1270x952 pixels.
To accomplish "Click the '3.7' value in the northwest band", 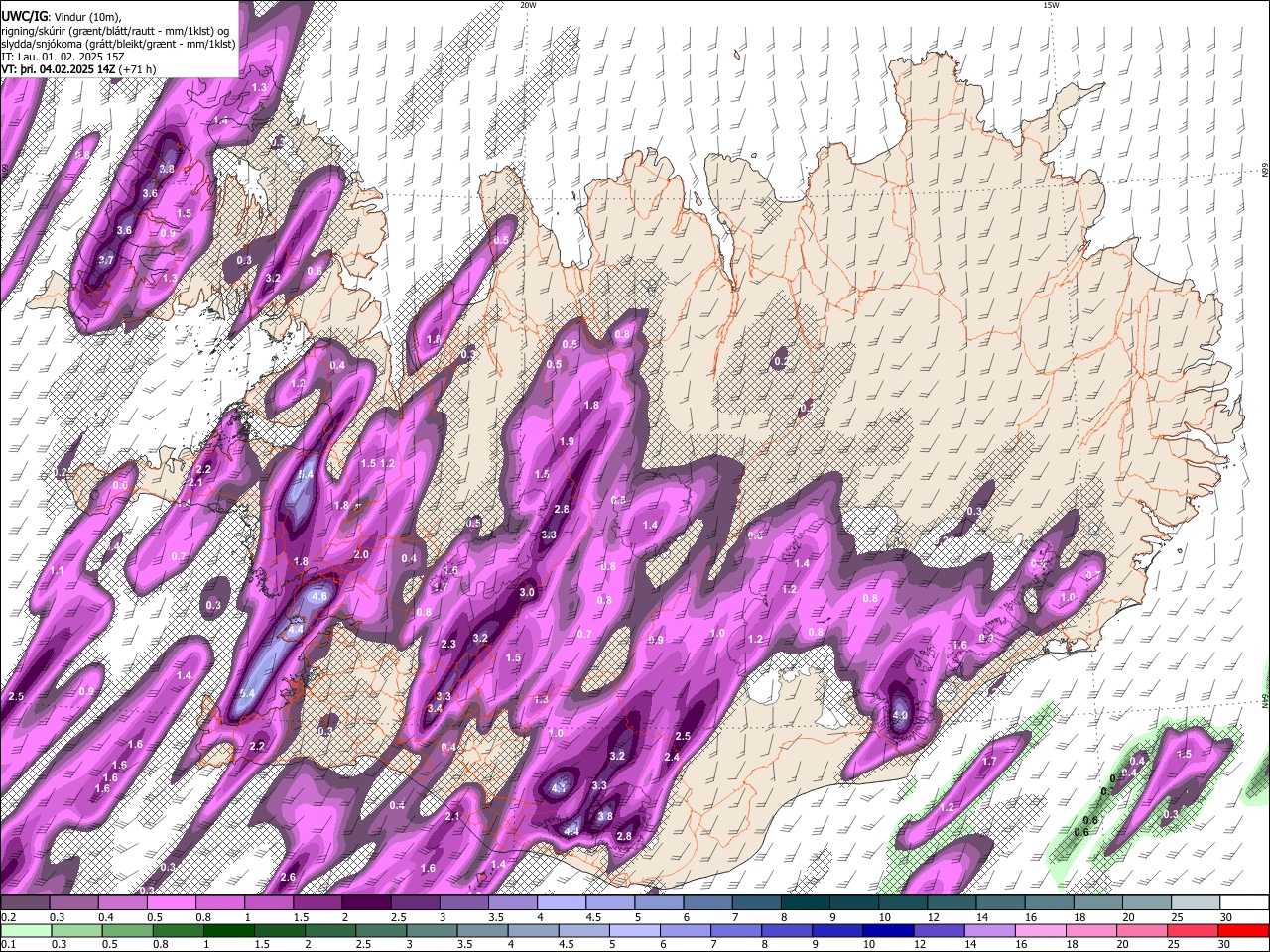I will pyautogui.click(x=106, y=260).
